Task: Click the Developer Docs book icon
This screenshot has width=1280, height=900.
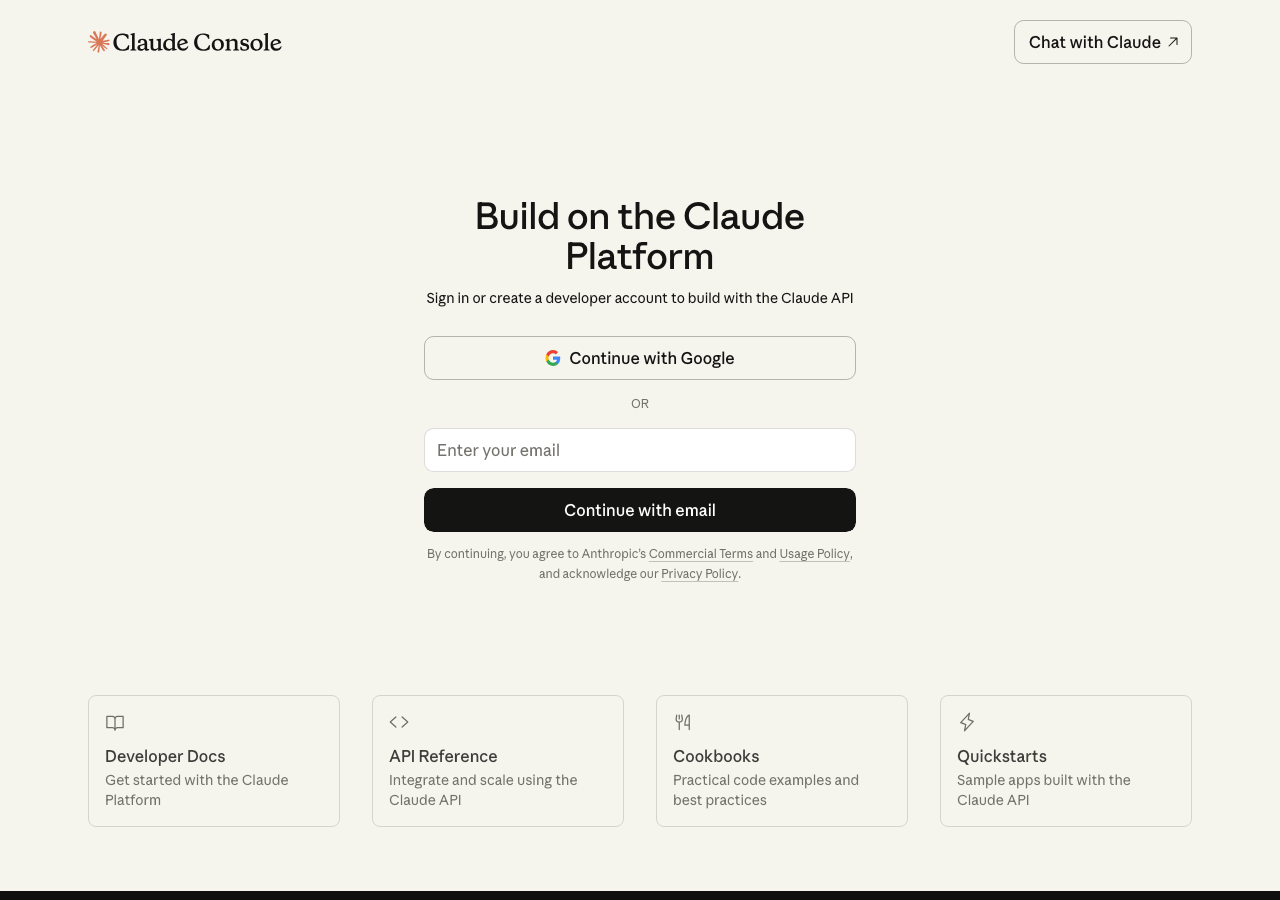Action: coord(115,723)
